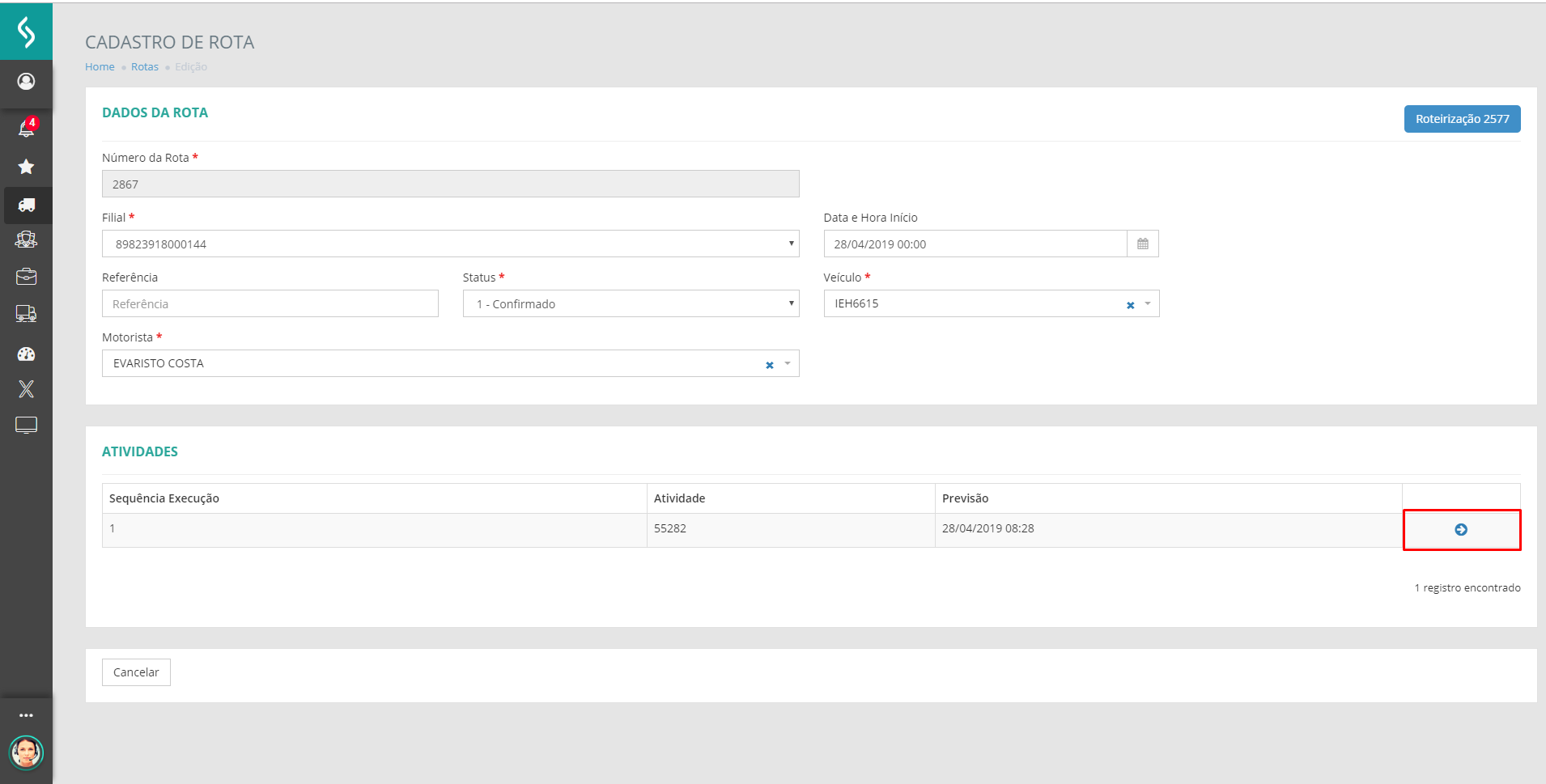Click the favorites star icon in sidebar

click(x=26, y=167)
